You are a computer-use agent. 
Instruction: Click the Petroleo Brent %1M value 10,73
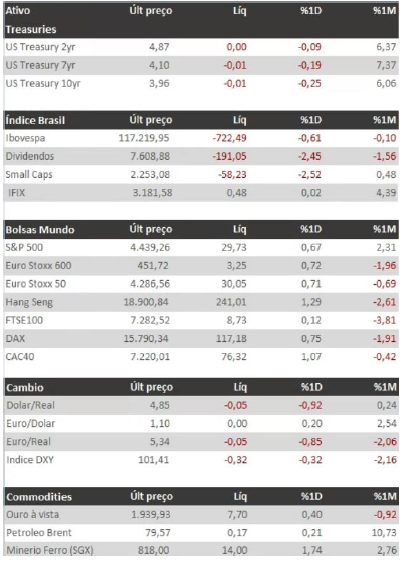pyautogui.click(x=384, y=532)
